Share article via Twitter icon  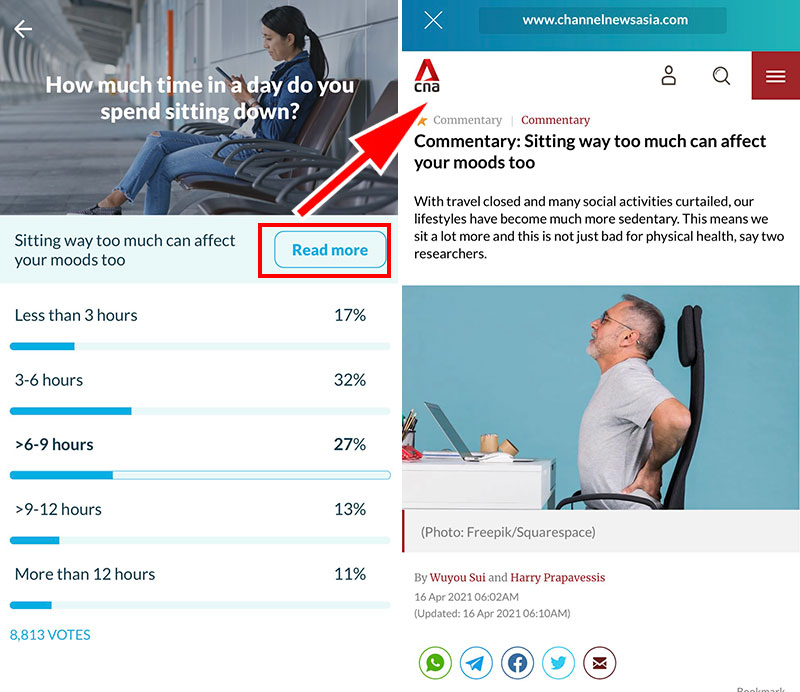point(558,663)
